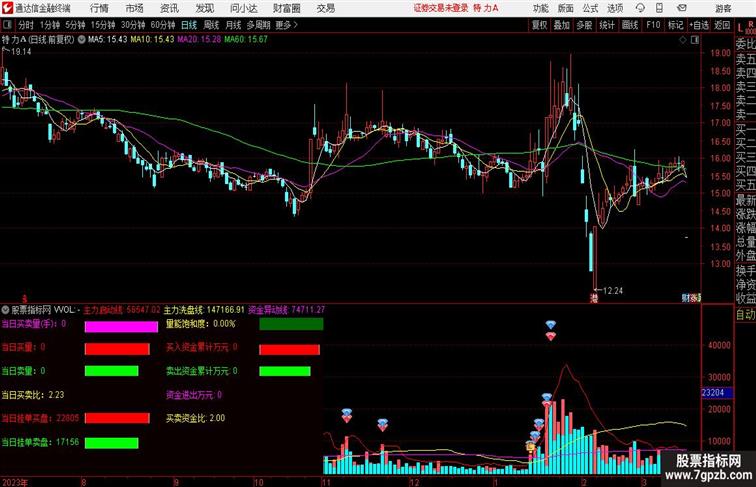Click the 23204 volume value label

[x=716, y=393]
